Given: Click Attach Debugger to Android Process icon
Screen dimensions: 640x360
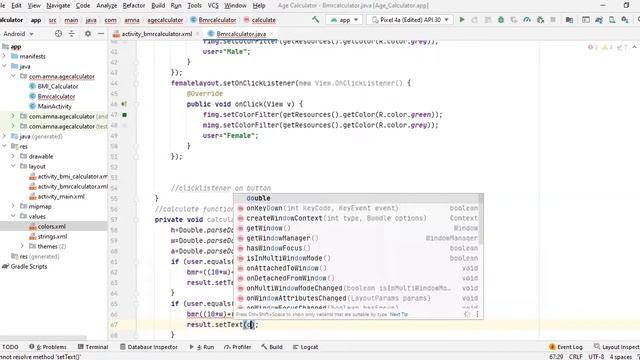Looking at the screenshot, I should [x=540, y=20].
